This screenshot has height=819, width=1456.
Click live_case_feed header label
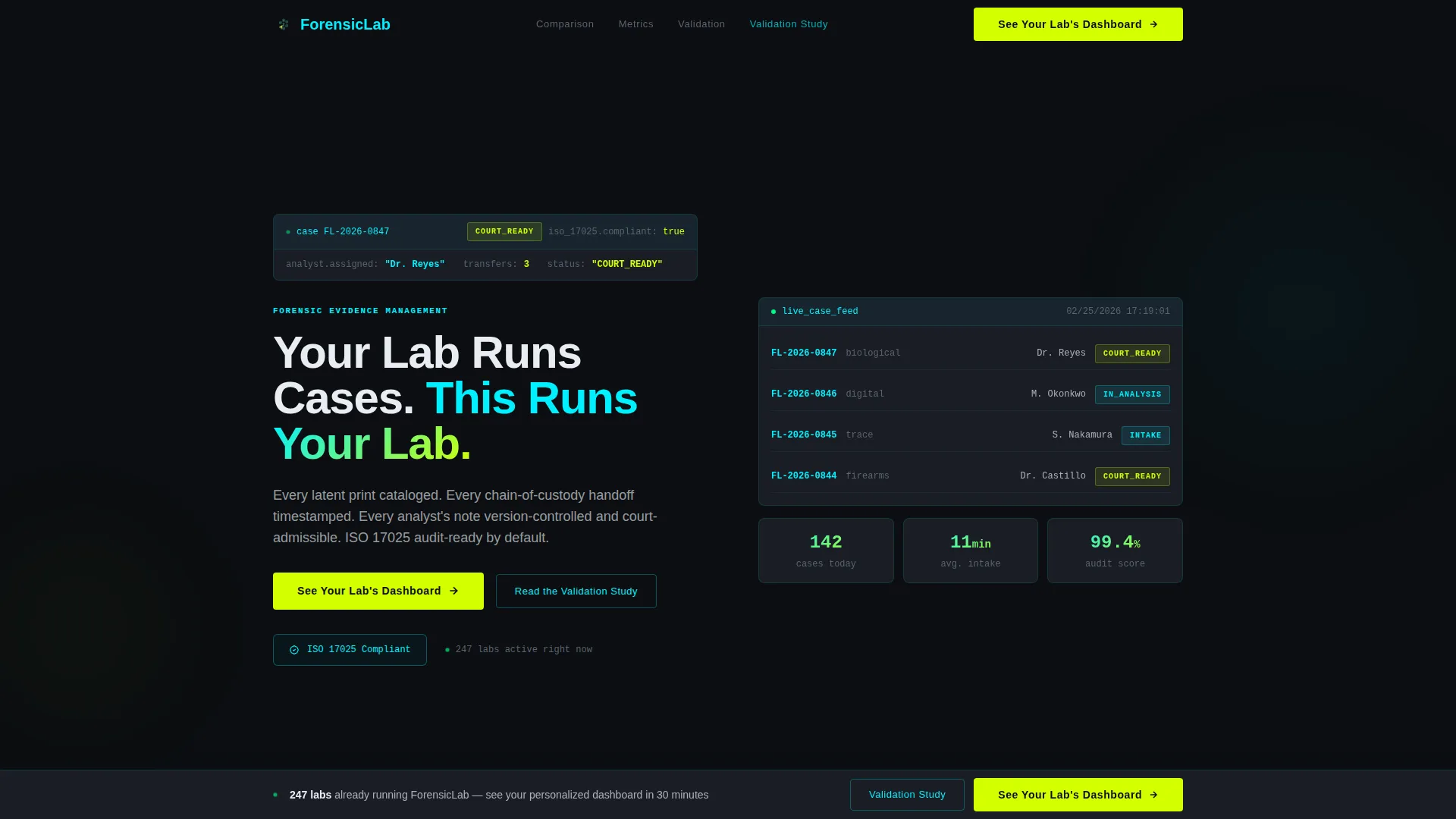pos(820,312)
